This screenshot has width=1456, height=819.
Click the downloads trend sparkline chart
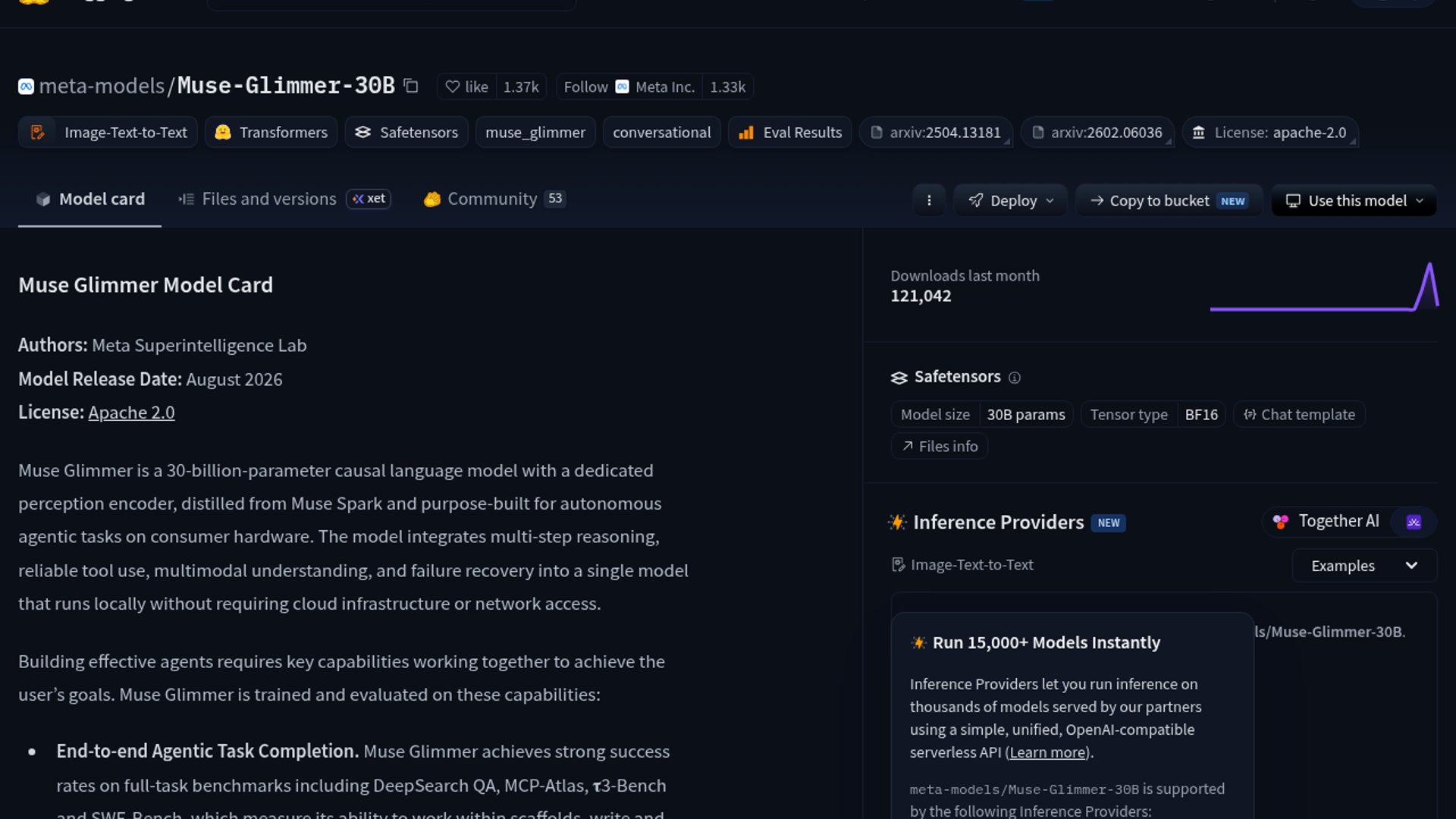(1324, 287)
